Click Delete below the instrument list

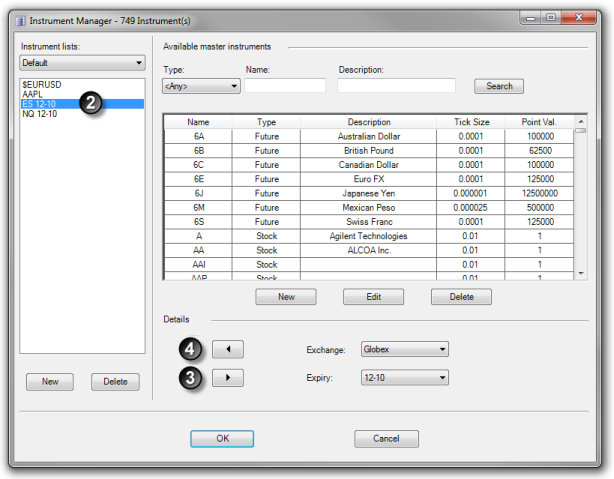115,381
